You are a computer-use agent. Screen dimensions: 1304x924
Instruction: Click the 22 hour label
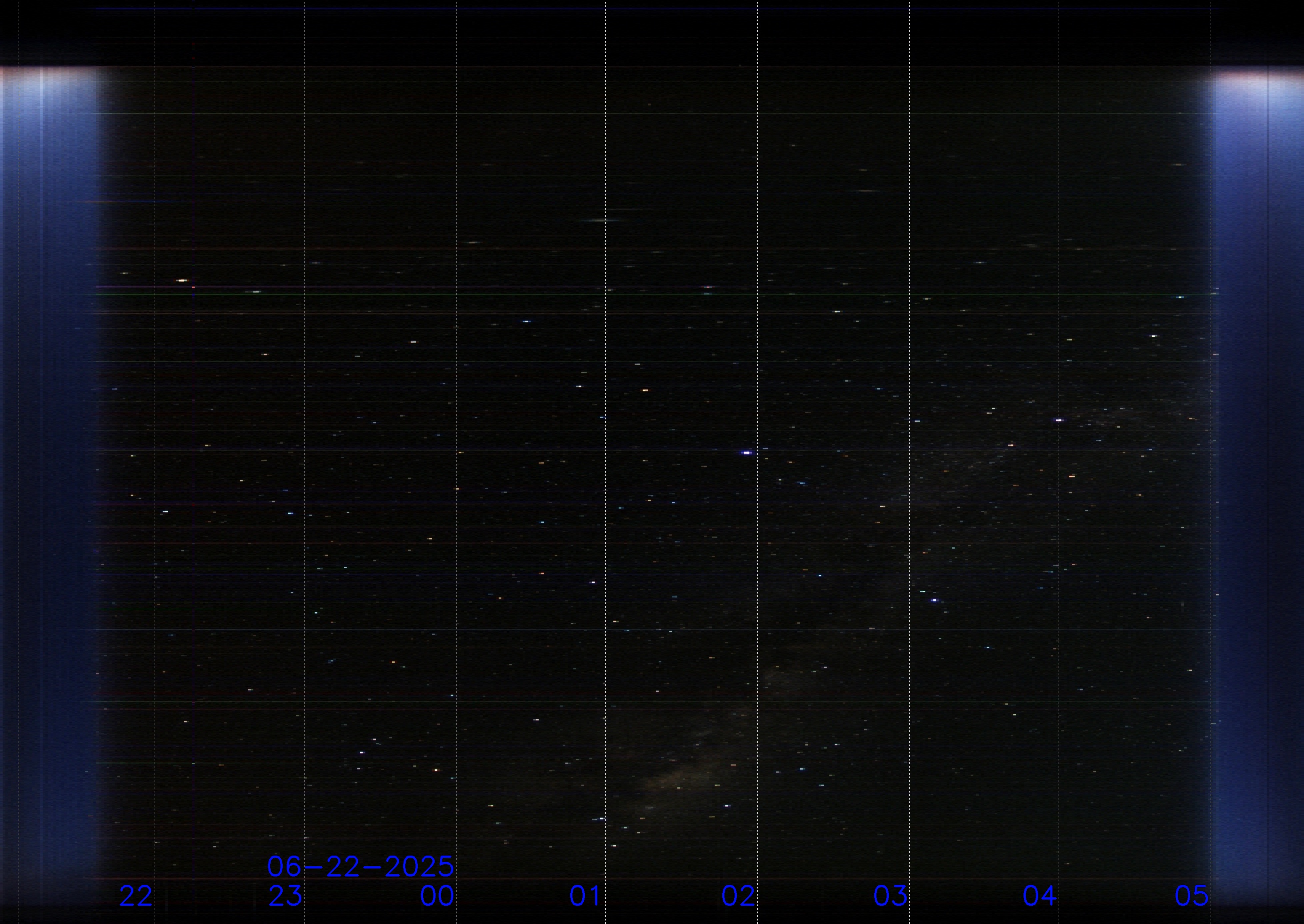[x=136, y=896]
